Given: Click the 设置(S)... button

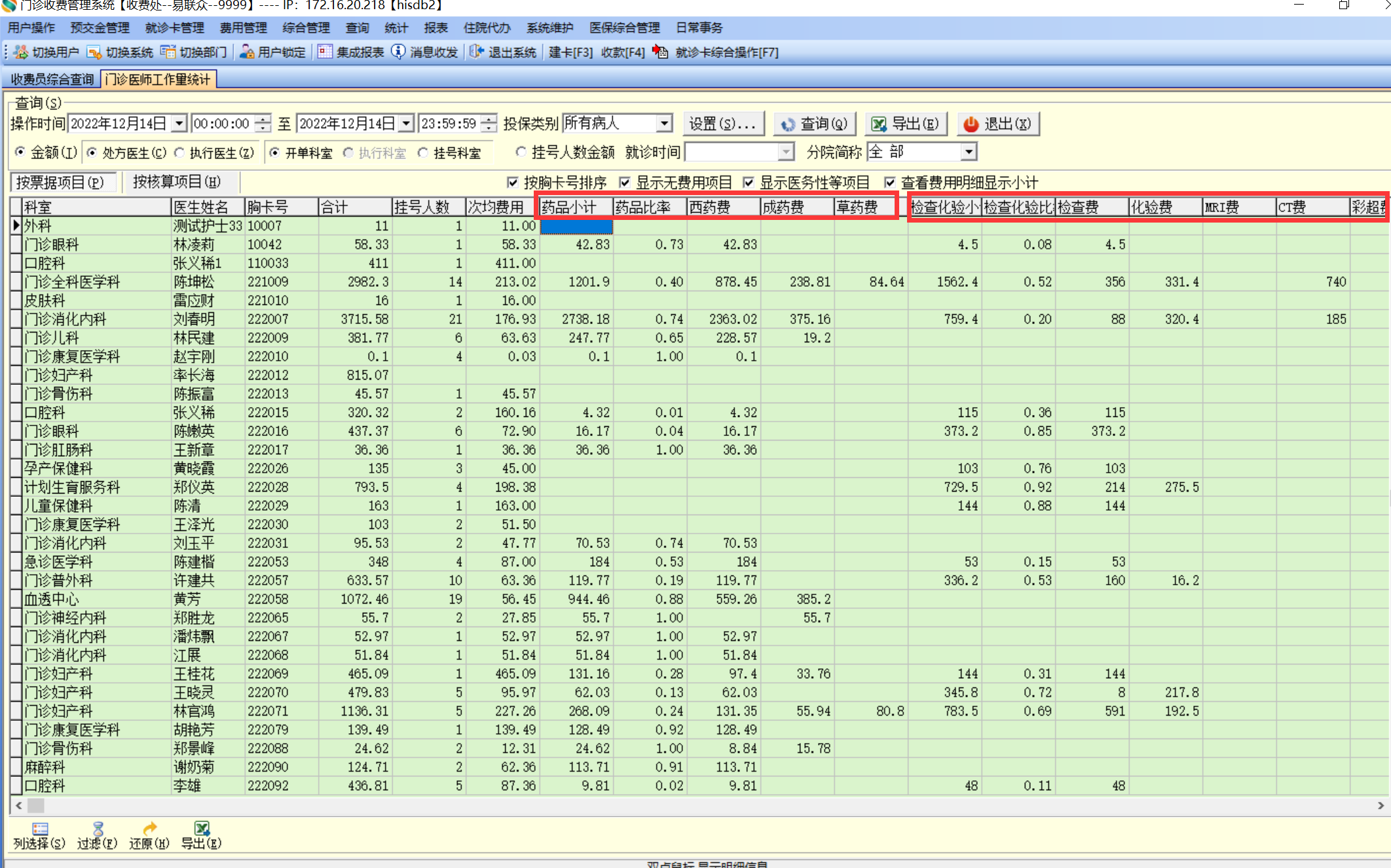Looking at the screenshot, I should (722, 124).
